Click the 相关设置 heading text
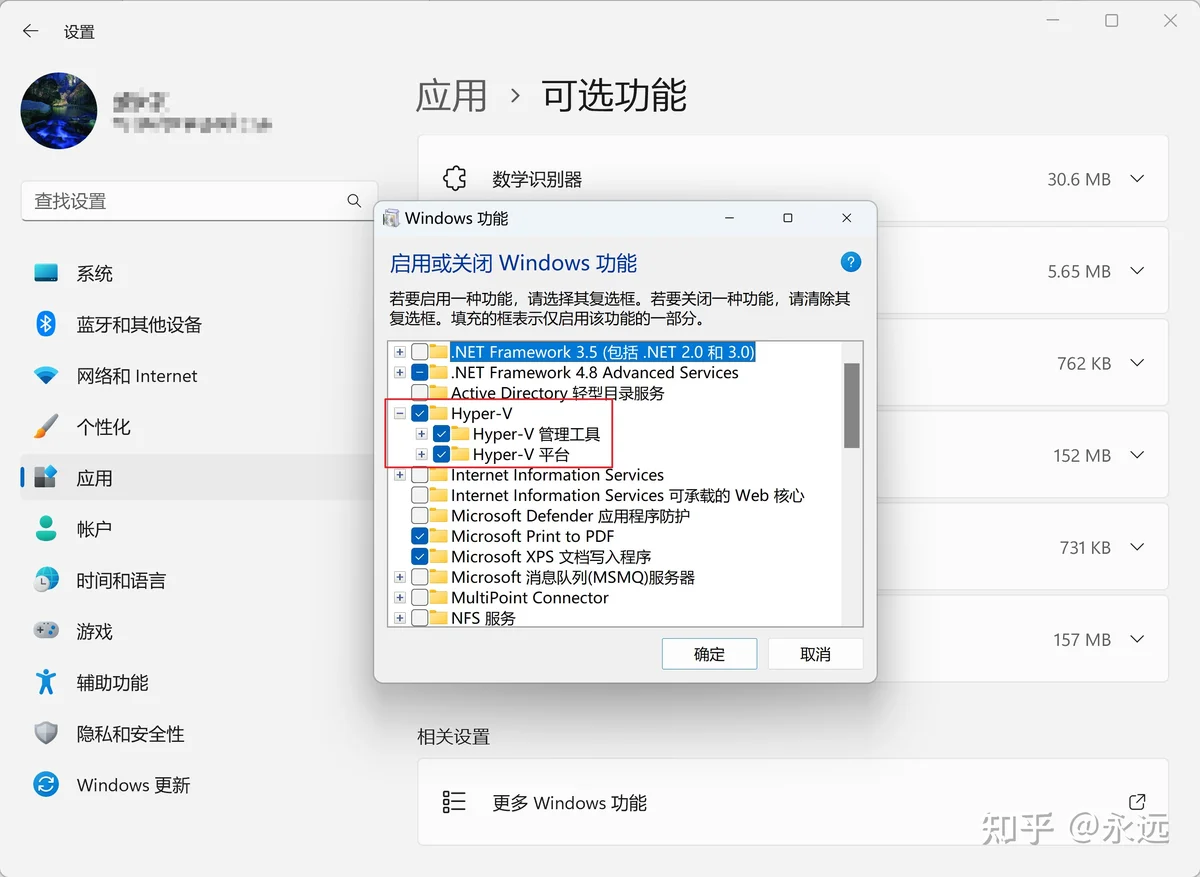Image resolution: width=1200 pixels, height=877 pixels. click(454, 737)
